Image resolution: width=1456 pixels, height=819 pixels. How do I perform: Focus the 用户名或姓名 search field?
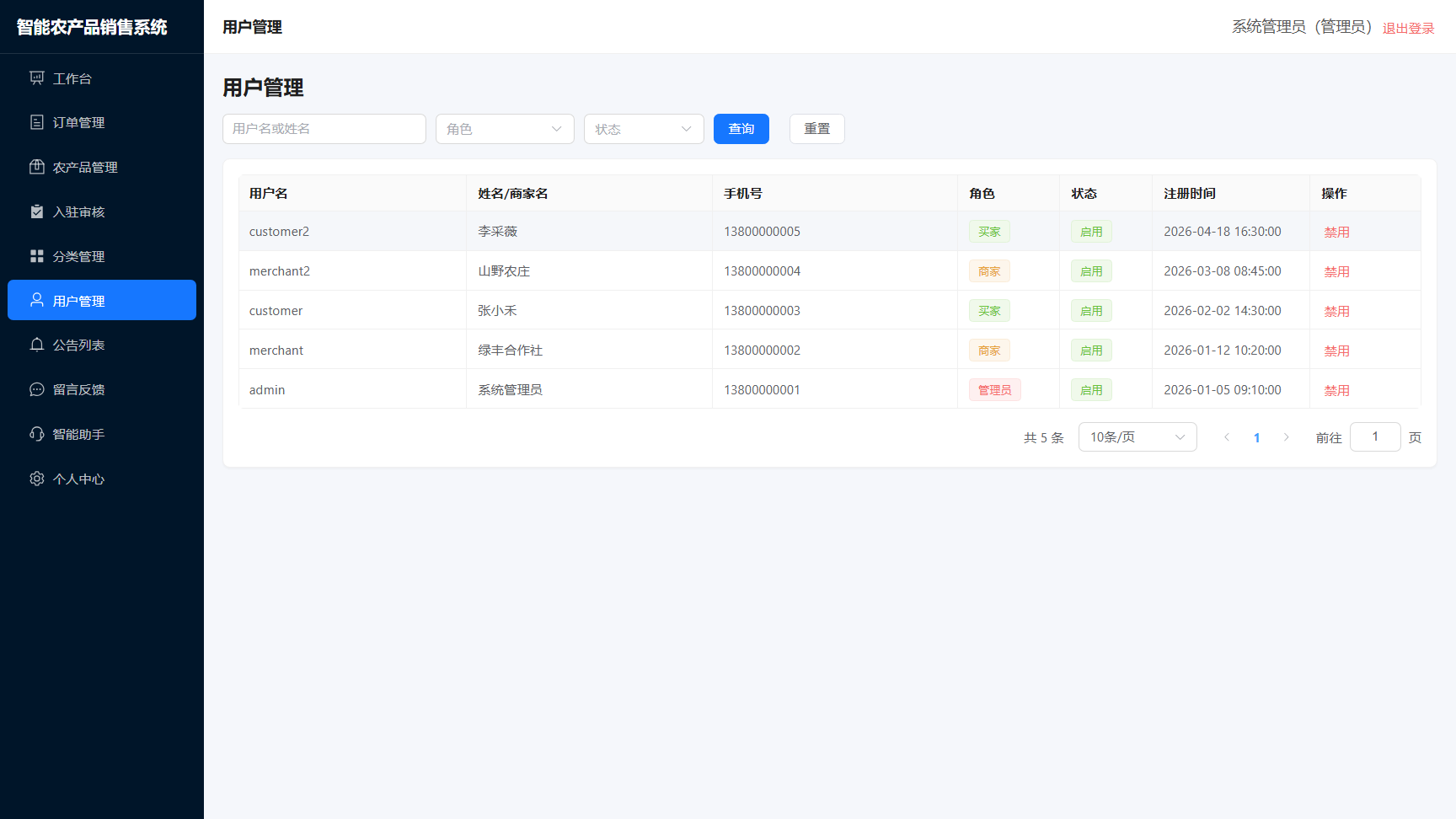pos(324,129)
